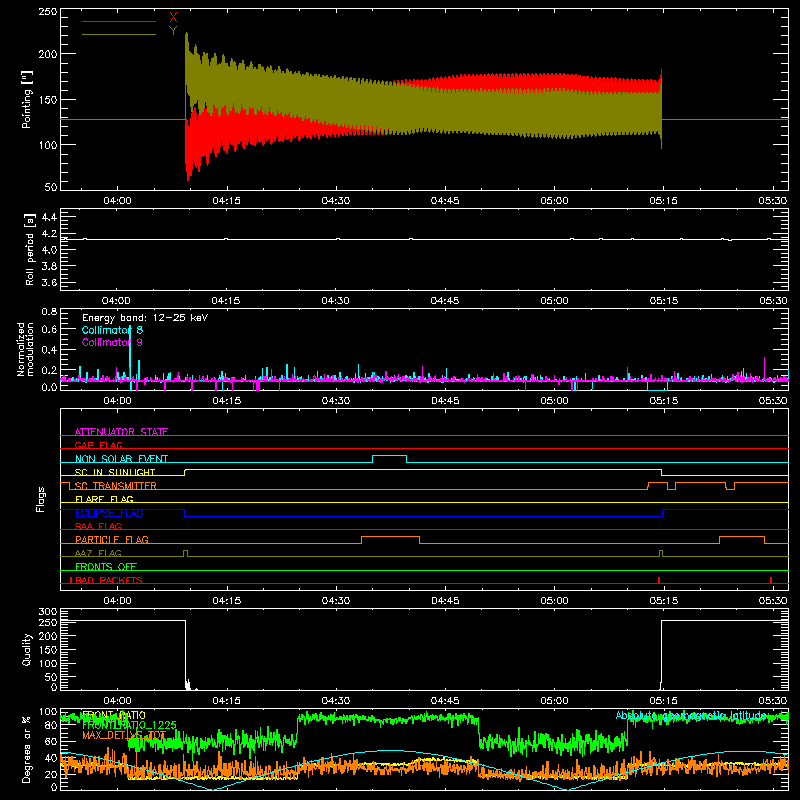The image size is (800, 800).
Task: Click the green FRONT_RATIO_1225 legend label
Action: pos(129,725)
